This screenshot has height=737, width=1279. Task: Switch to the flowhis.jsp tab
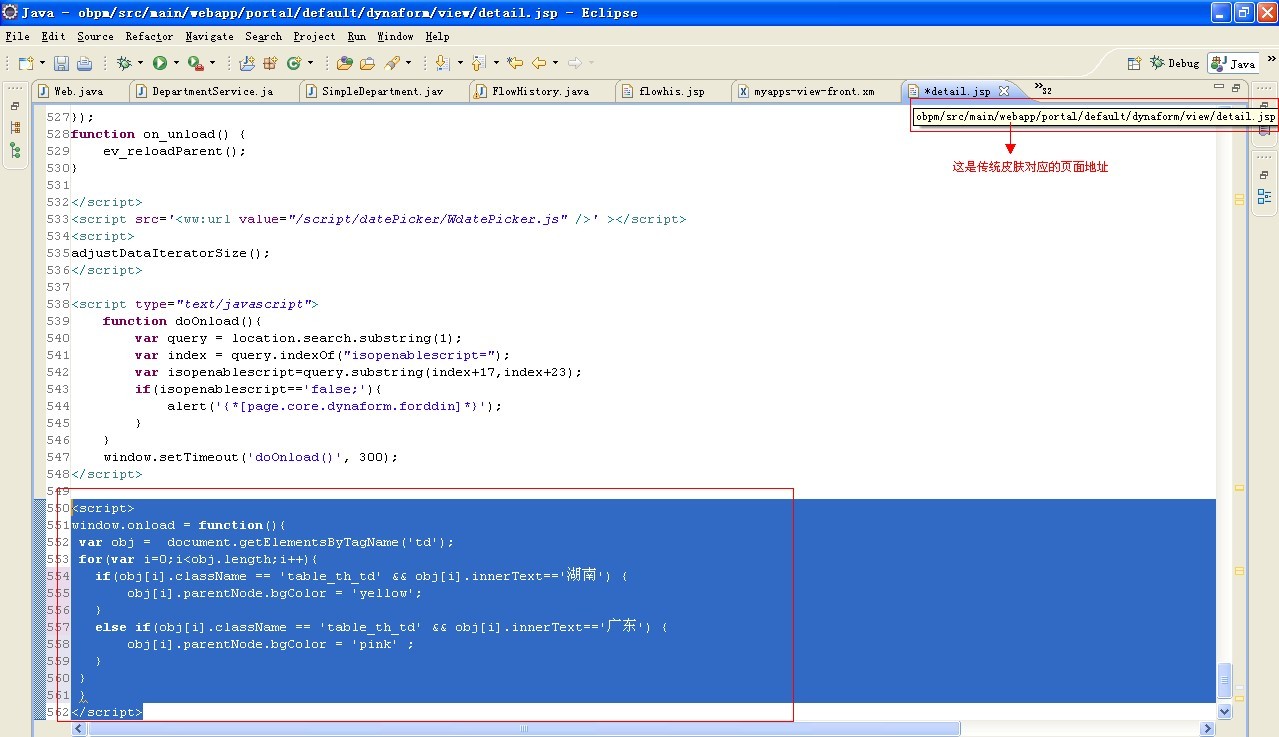tap(672, 91)
